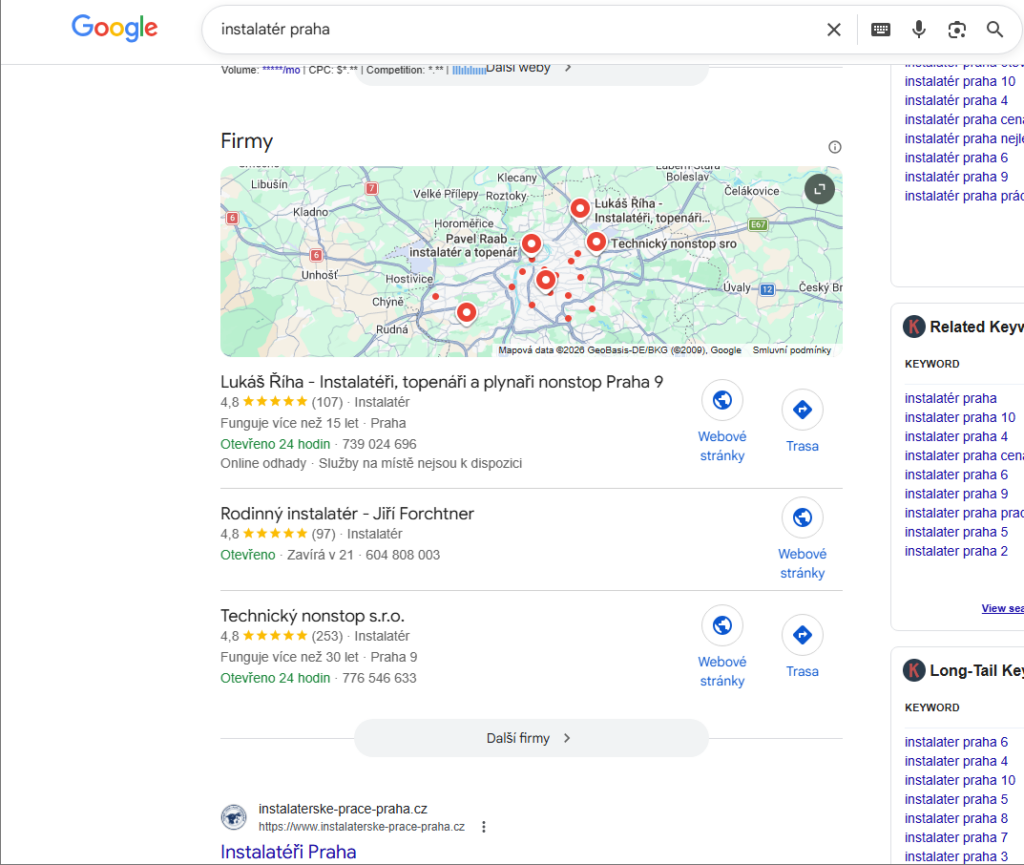Get directions to Technický nonstop s.r.o.

(x=802, y=635)
